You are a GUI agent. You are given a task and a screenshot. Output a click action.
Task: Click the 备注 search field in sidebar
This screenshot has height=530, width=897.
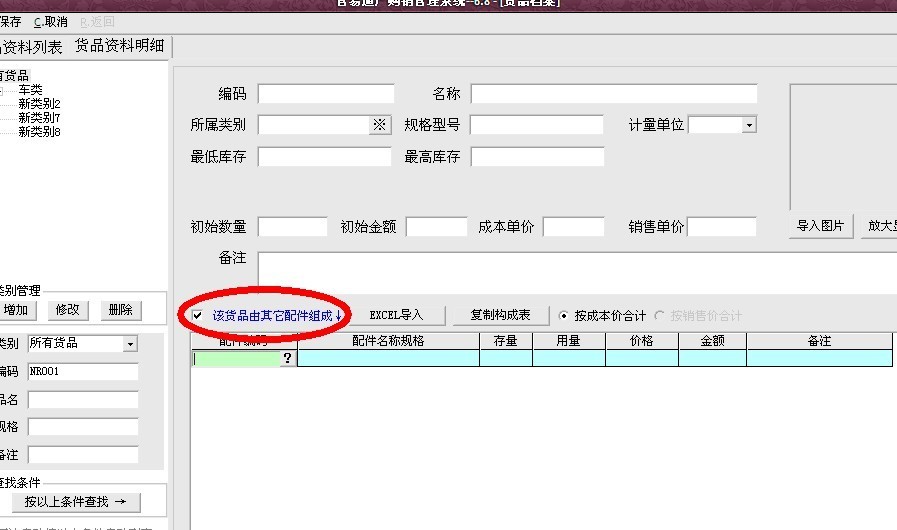pos(83,455)
